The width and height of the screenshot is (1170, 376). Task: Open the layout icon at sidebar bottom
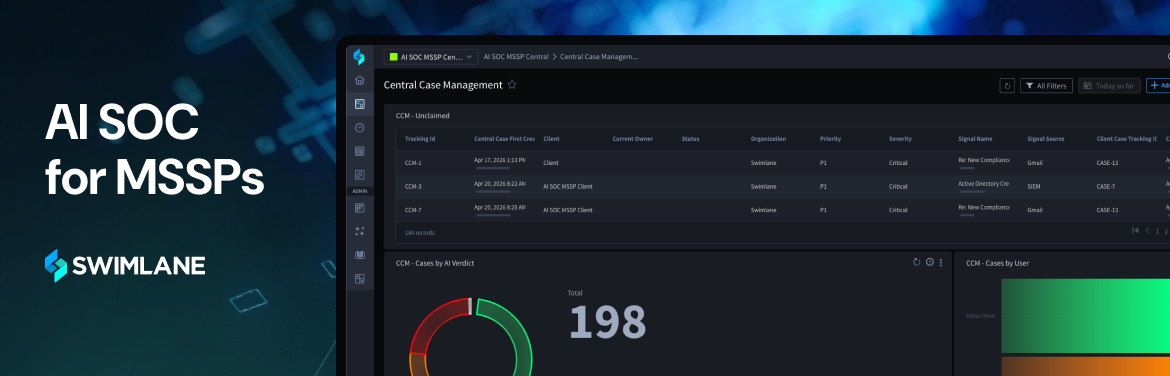tap(360, 279)
